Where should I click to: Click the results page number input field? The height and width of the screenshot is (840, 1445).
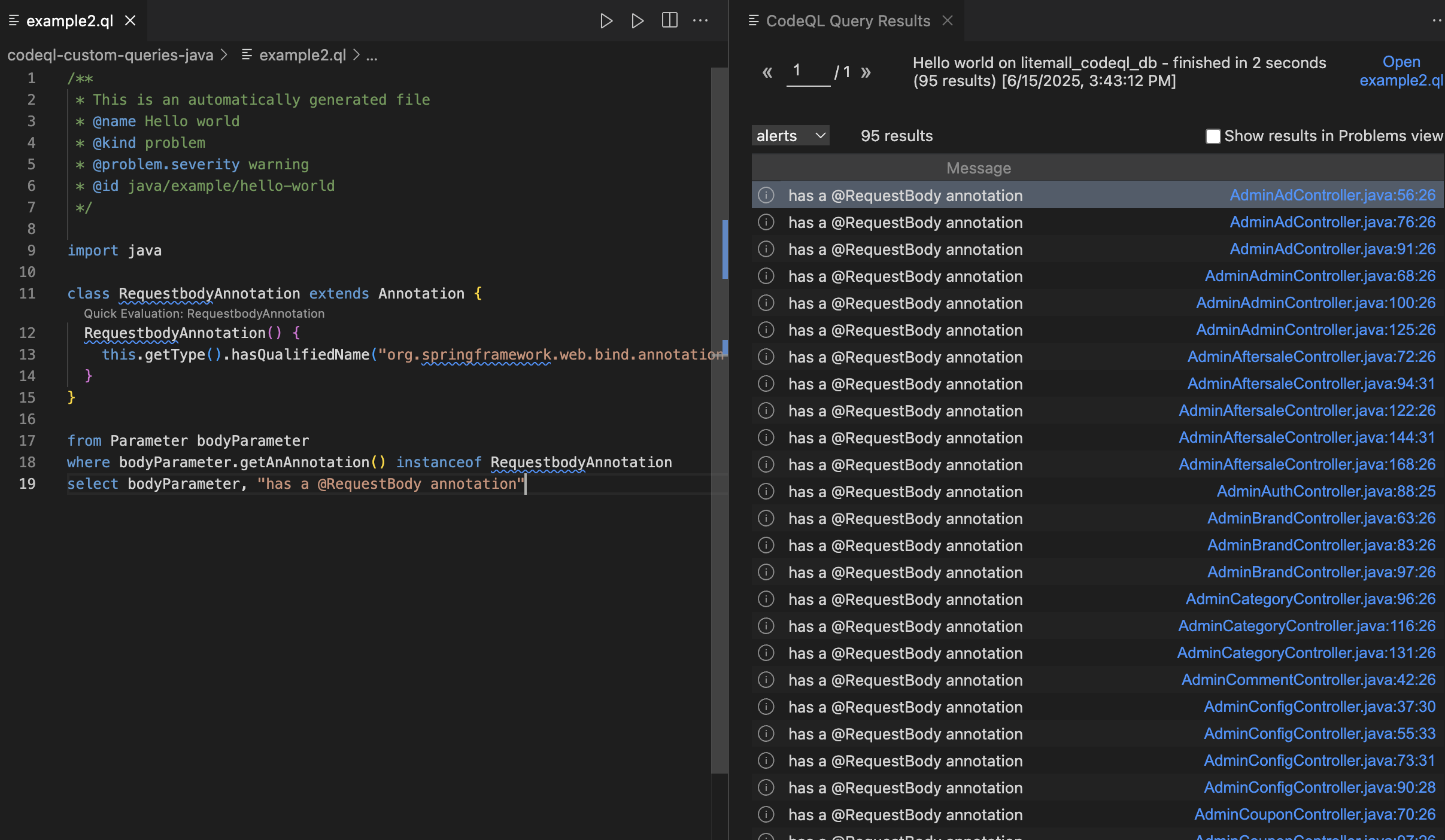[808, 72]
